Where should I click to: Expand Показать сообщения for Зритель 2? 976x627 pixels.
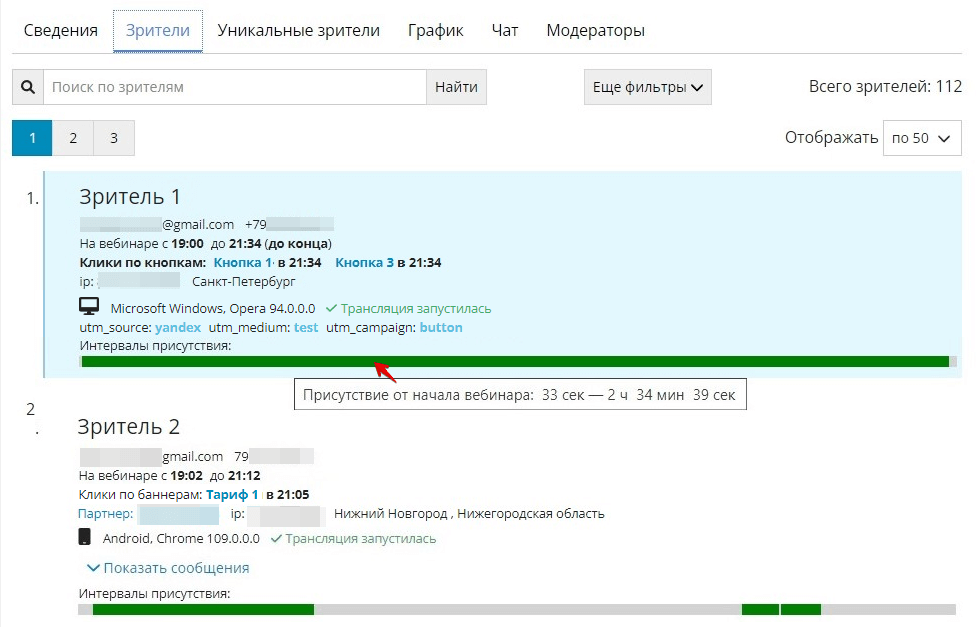pos(168,568)
